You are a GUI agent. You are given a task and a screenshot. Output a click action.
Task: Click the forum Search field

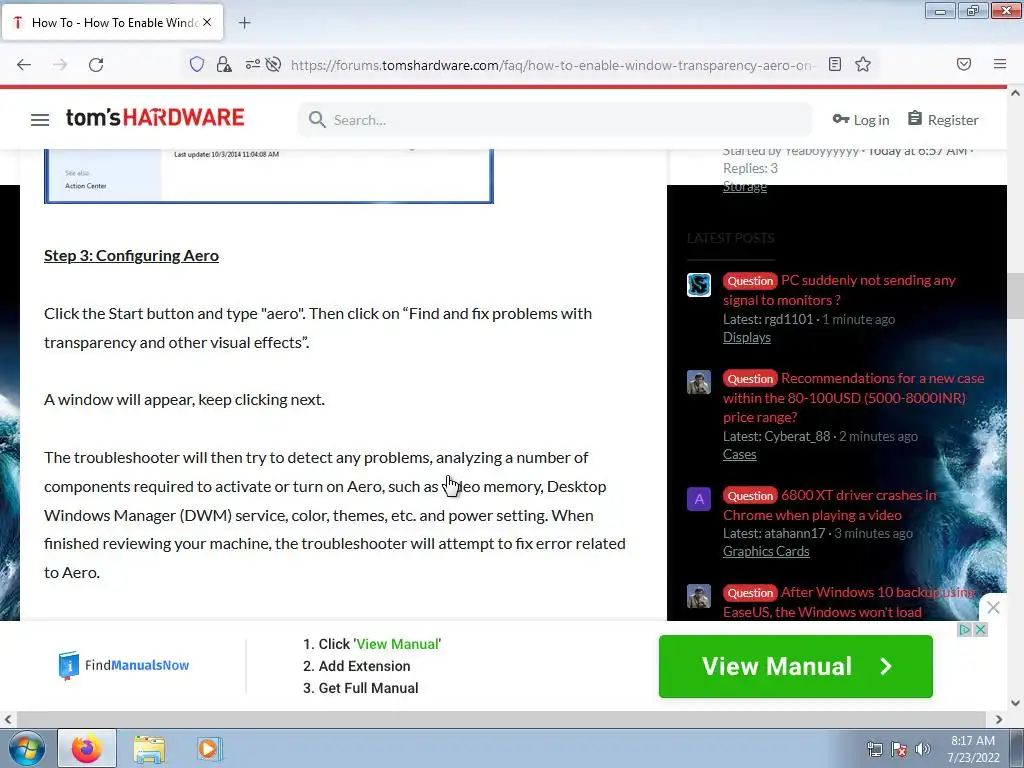click(555, 120)
